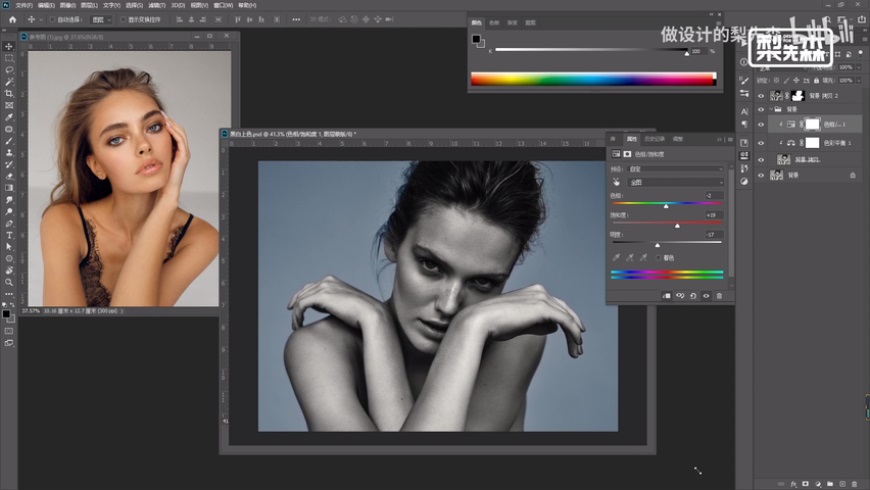Hide the bottom Background (背景) layer
The image size is (870, 490).
761,175
